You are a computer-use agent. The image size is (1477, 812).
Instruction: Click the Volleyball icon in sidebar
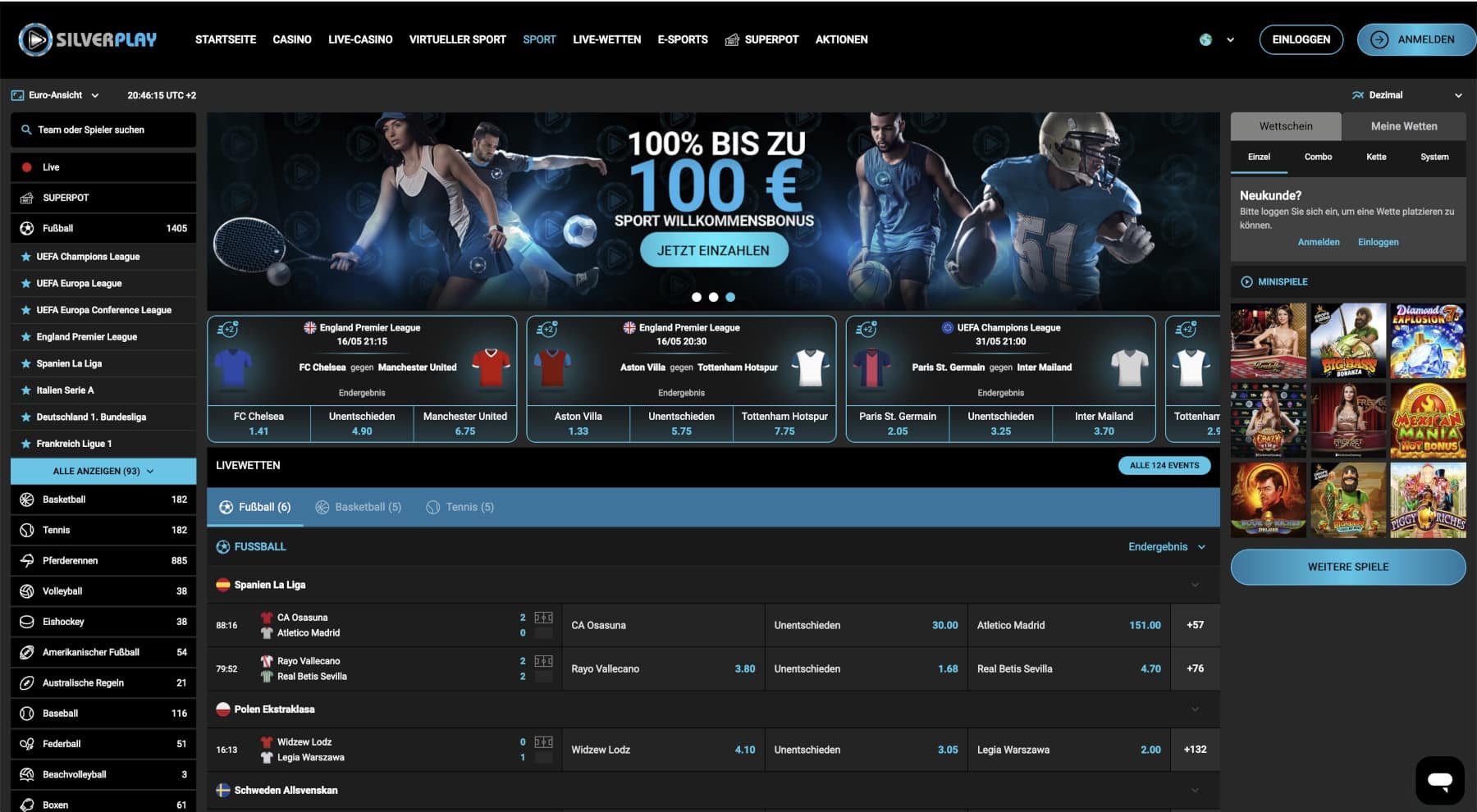[27, 591]
